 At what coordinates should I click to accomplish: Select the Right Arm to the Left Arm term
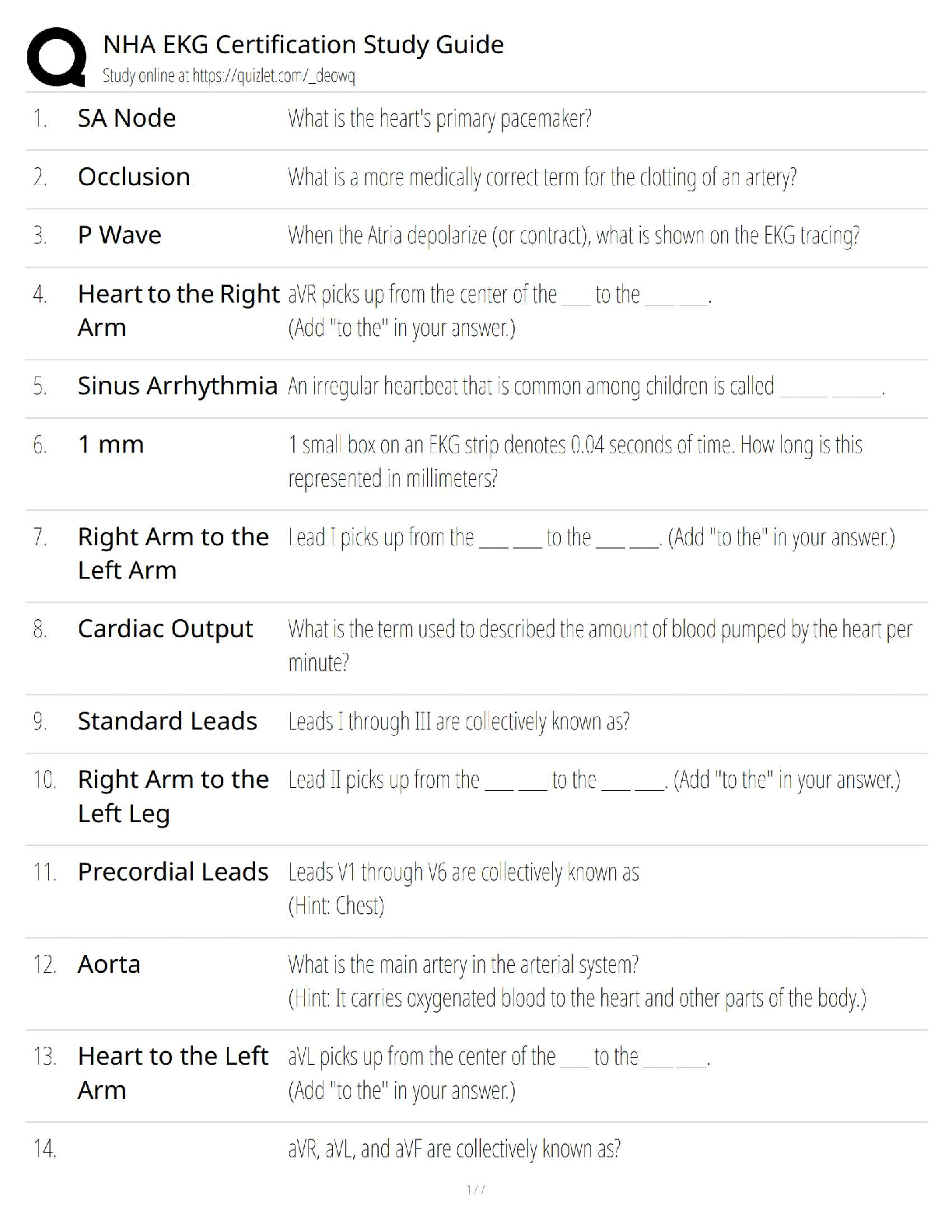pos(173,553)
